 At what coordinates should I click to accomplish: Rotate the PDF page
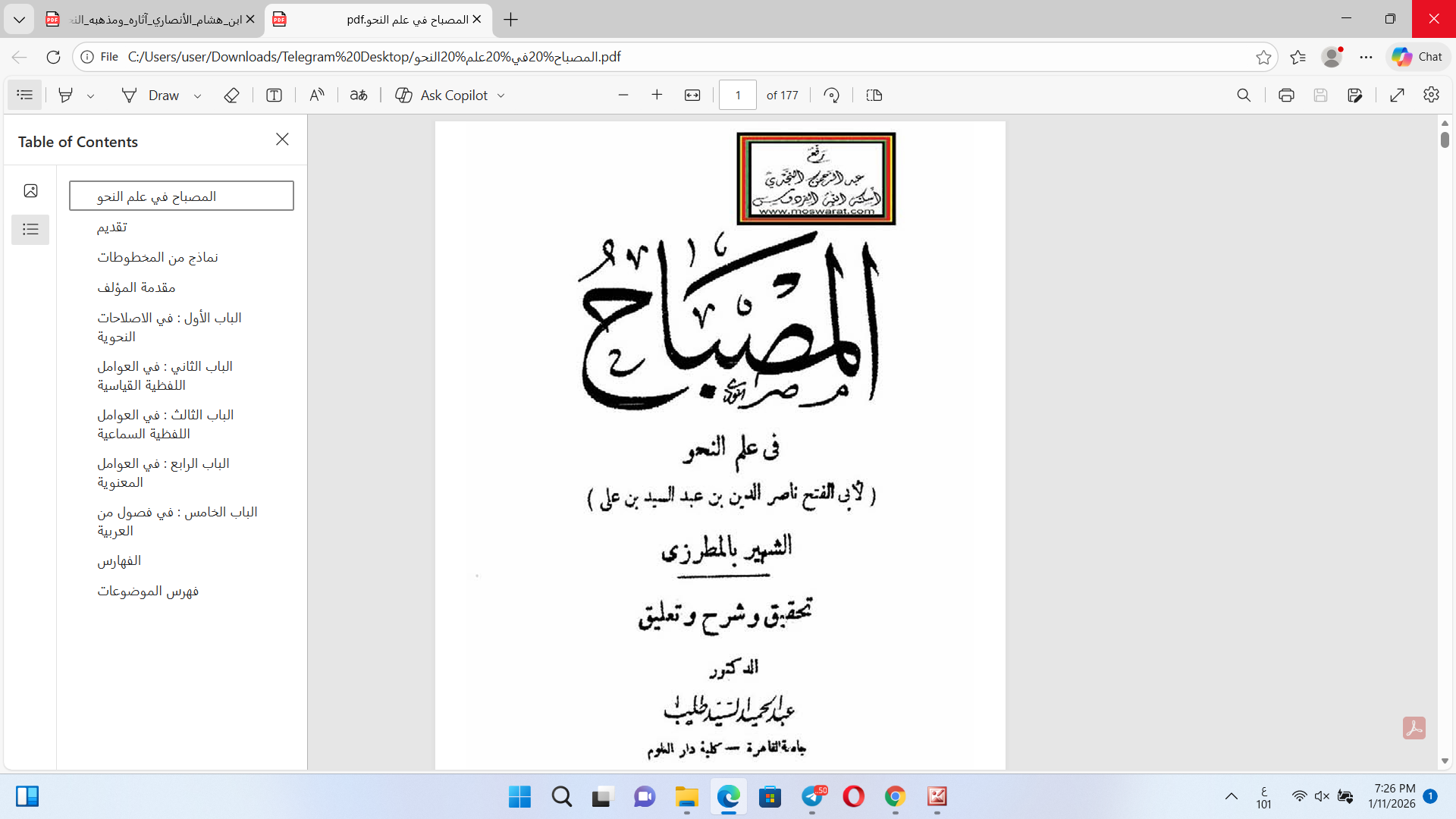tap(832, 95)
